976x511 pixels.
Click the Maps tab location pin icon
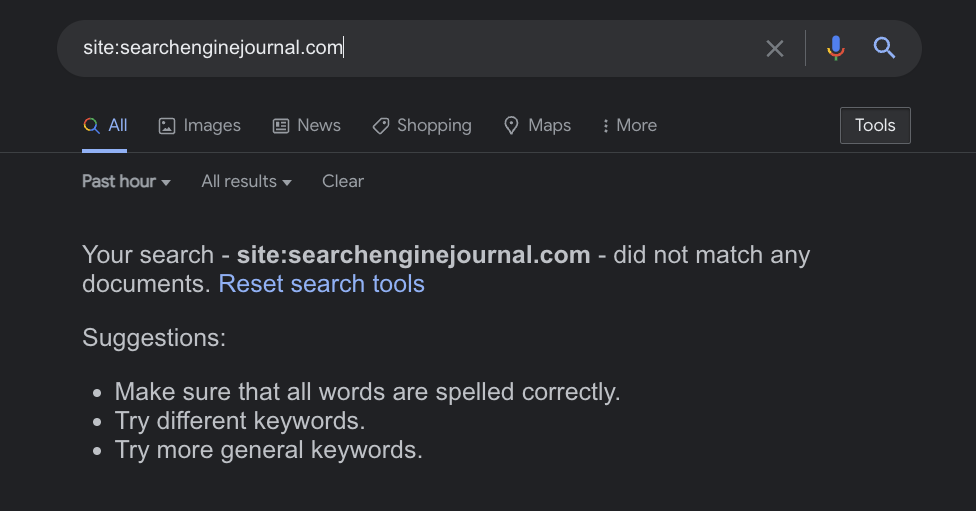pos(511,126)
